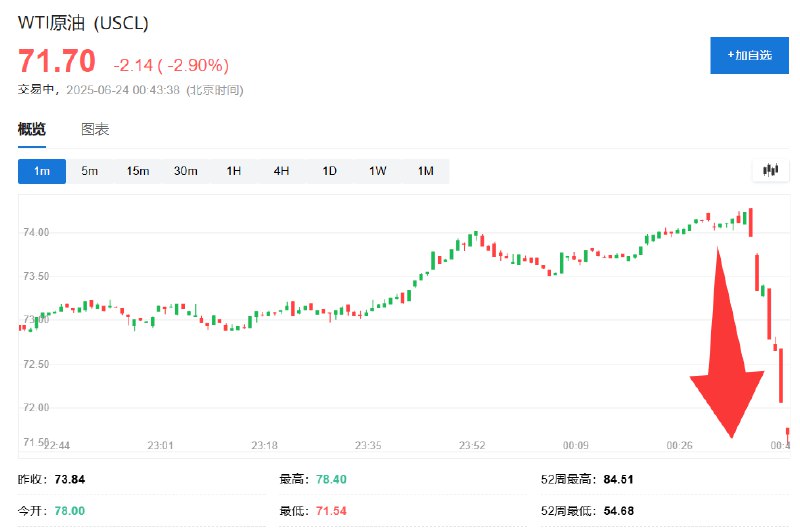Click the 73.50 price axis label
The image size is (800, 531).
(36, 276)
